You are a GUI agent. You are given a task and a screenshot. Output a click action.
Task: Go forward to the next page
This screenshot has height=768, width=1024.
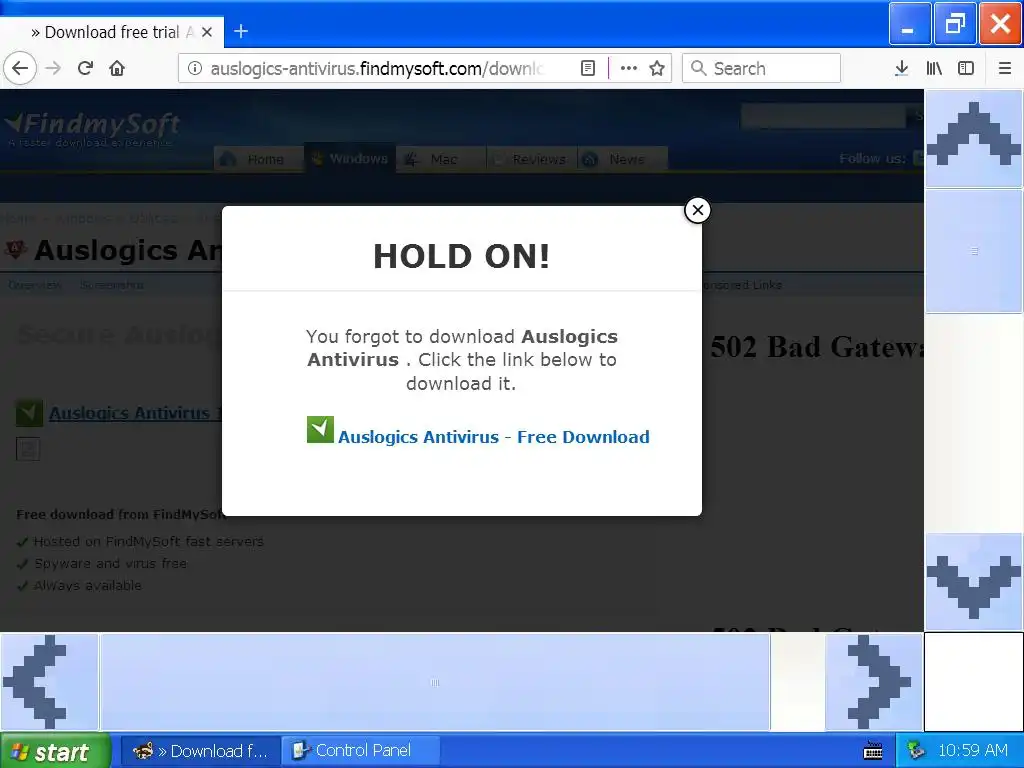53,68
